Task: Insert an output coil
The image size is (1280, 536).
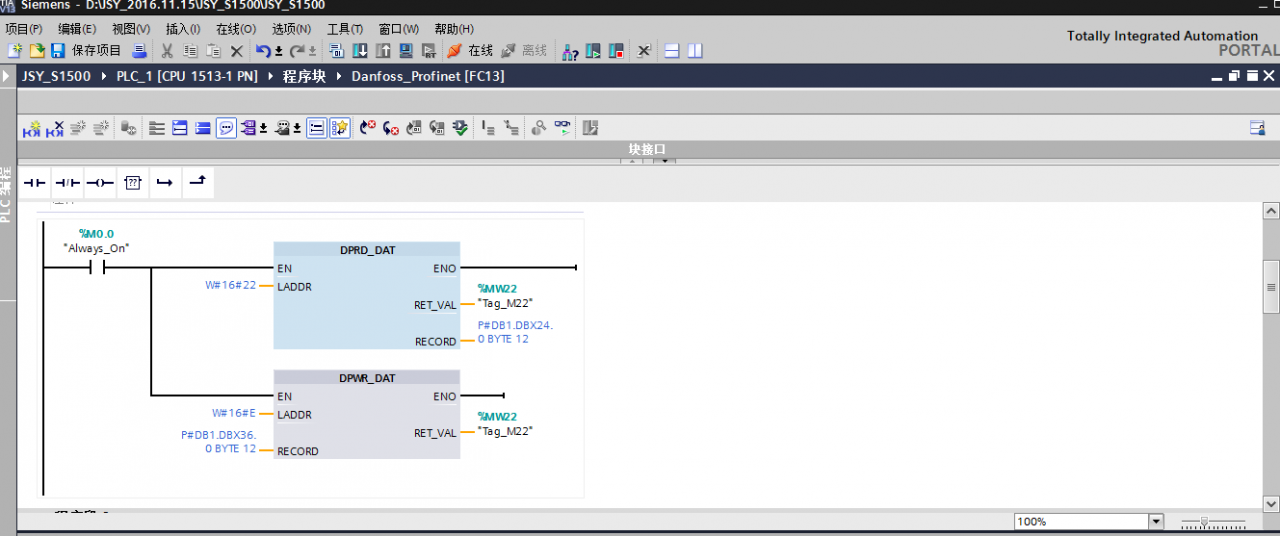Action: tap(100, 183)
